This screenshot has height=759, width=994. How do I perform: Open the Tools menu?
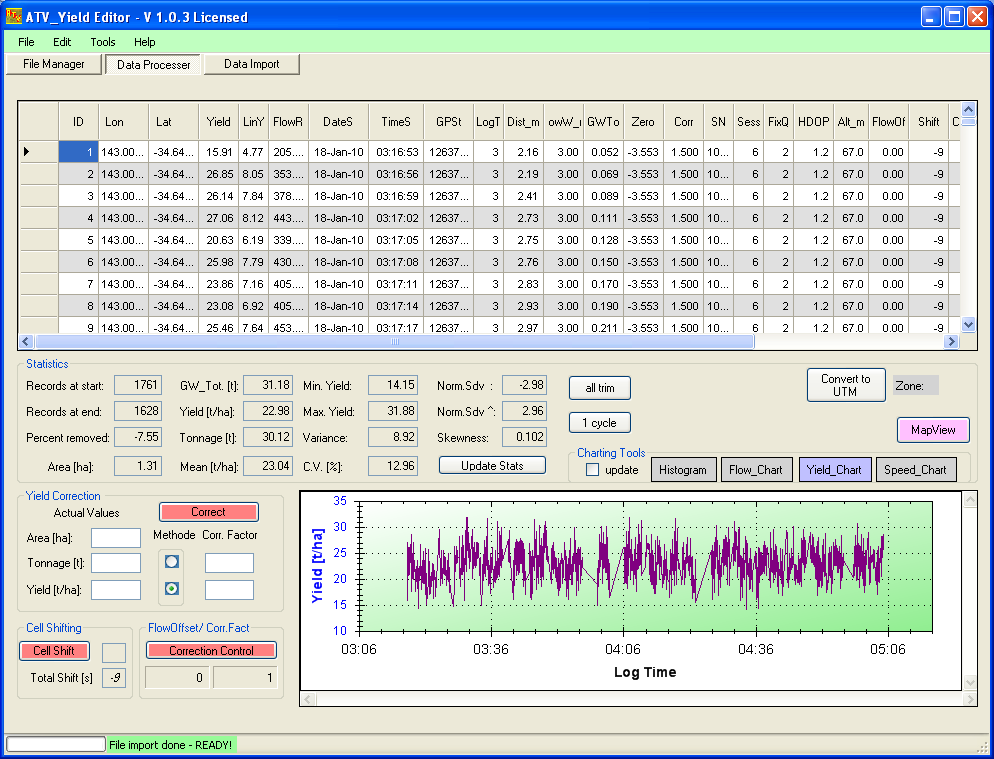[103, 42]
